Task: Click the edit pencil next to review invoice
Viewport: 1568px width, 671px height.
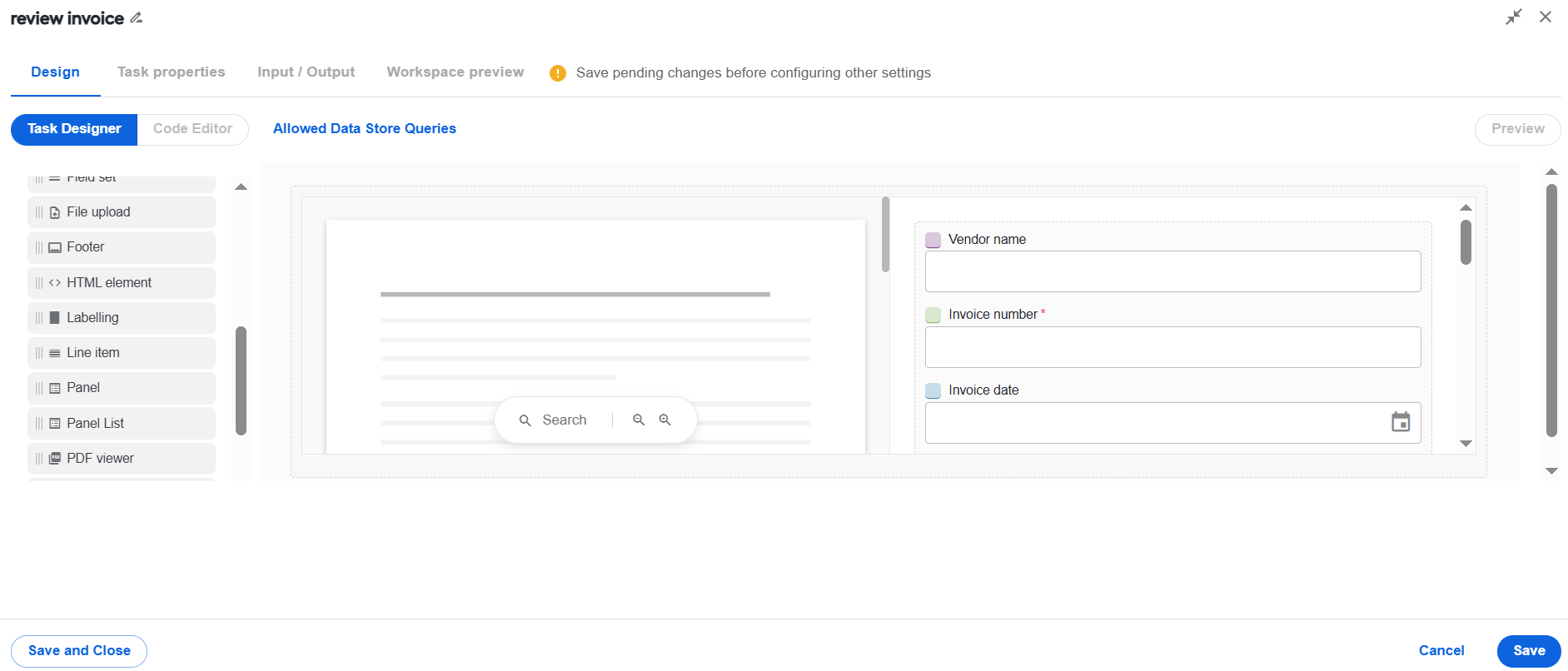Action: (136, 17)
